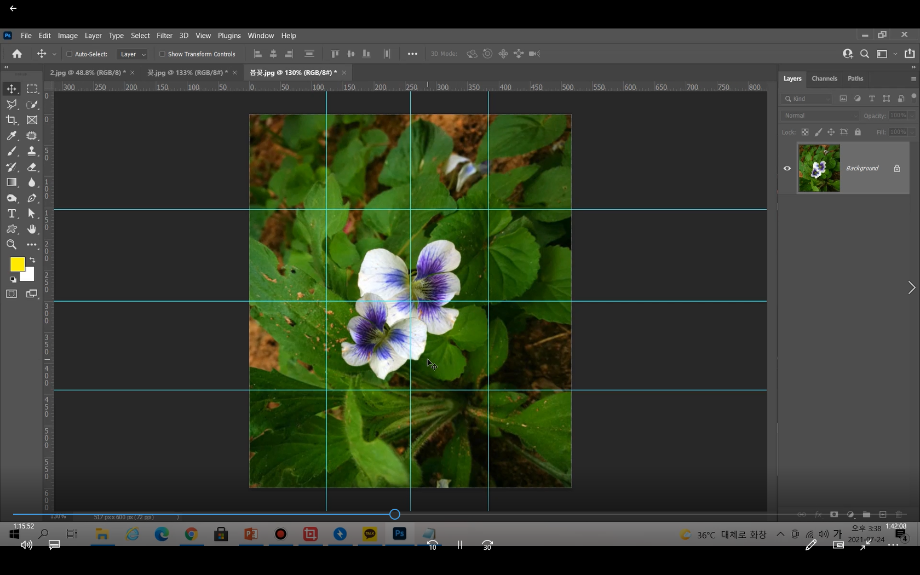This screenshot has width=920, height=575.
Task: Select the Eraser tool
Action: (x=32, y=167)
